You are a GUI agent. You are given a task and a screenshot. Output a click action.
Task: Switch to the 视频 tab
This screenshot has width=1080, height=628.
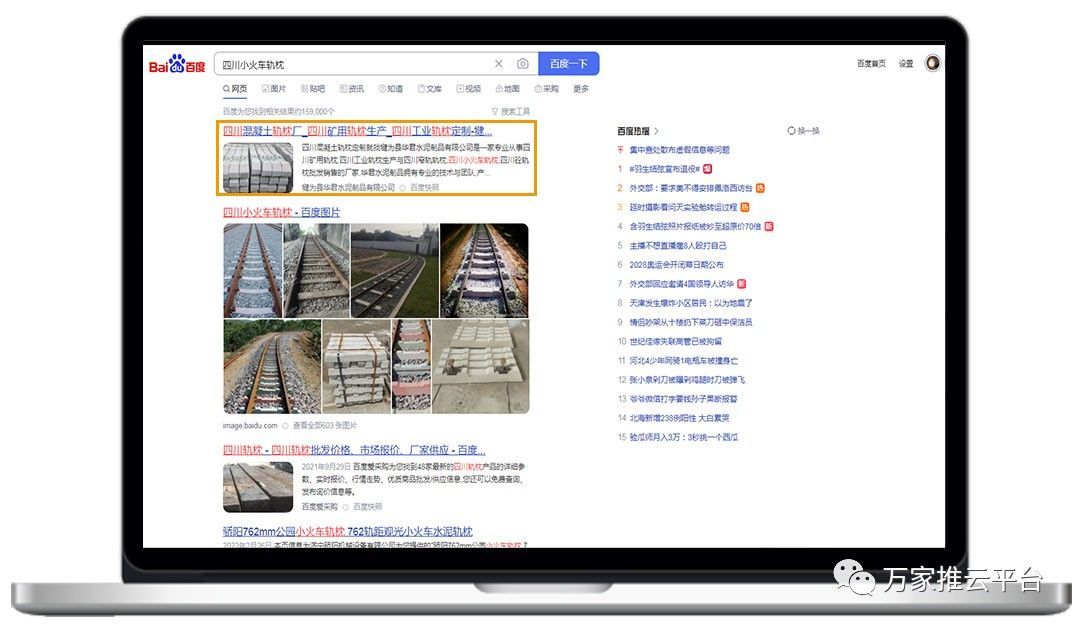pyautogui.click(x=468, y=89)
